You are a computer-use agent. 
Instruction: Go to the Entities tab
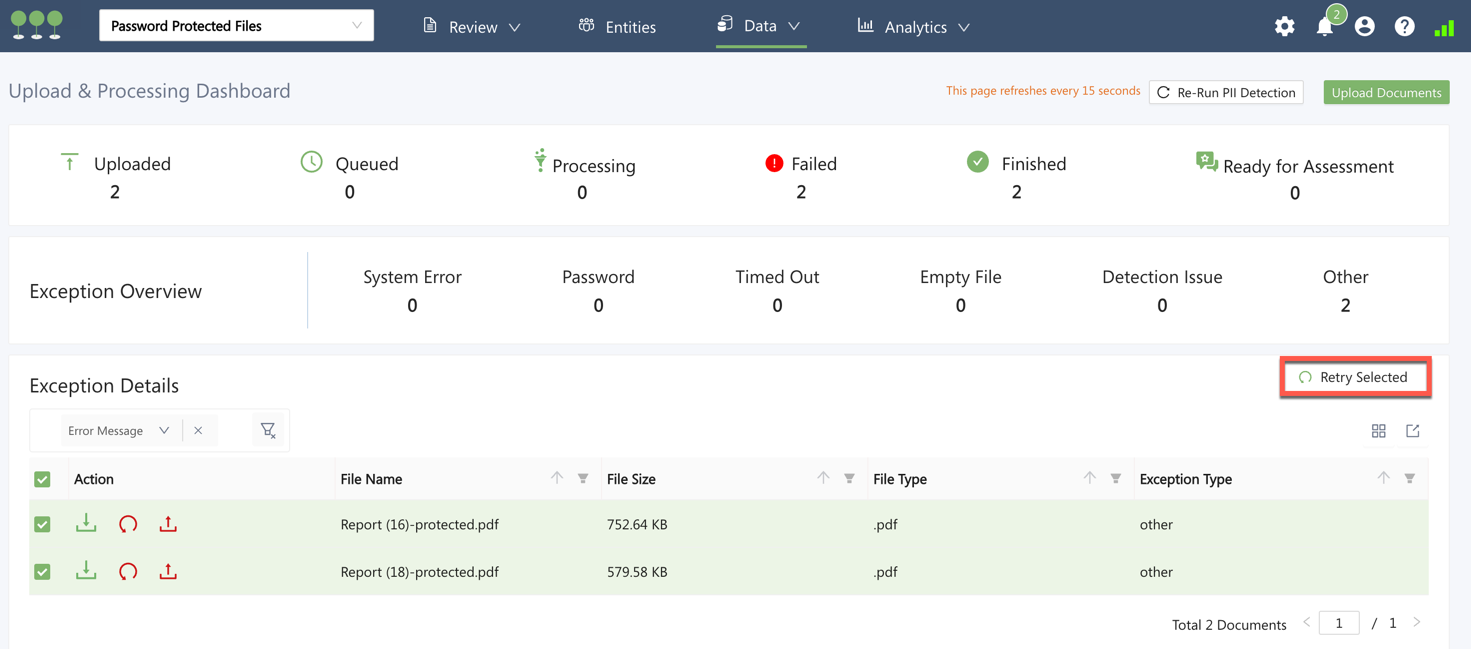tap(617, 27)
